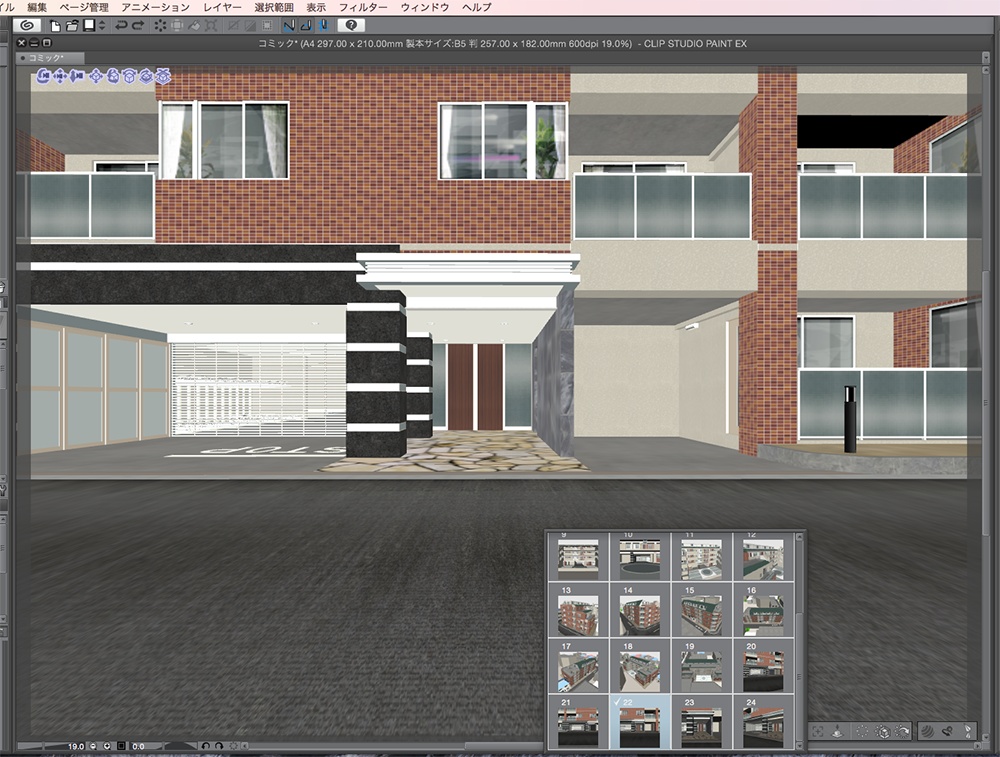Create a new file with New icon
Screen dimensions: 1000x757
click(x=55, y=26)
